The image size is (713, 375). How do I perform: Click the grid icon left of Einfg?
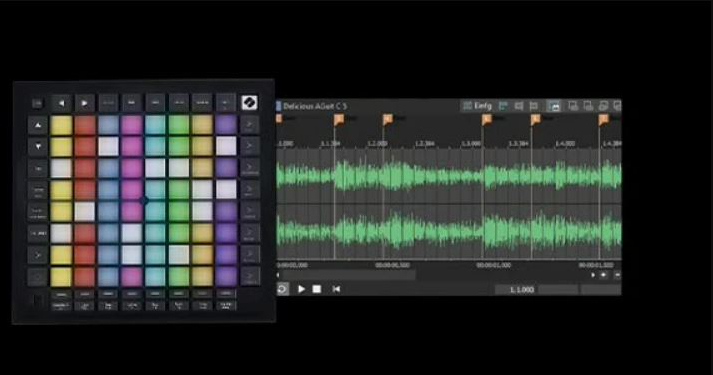467,106
